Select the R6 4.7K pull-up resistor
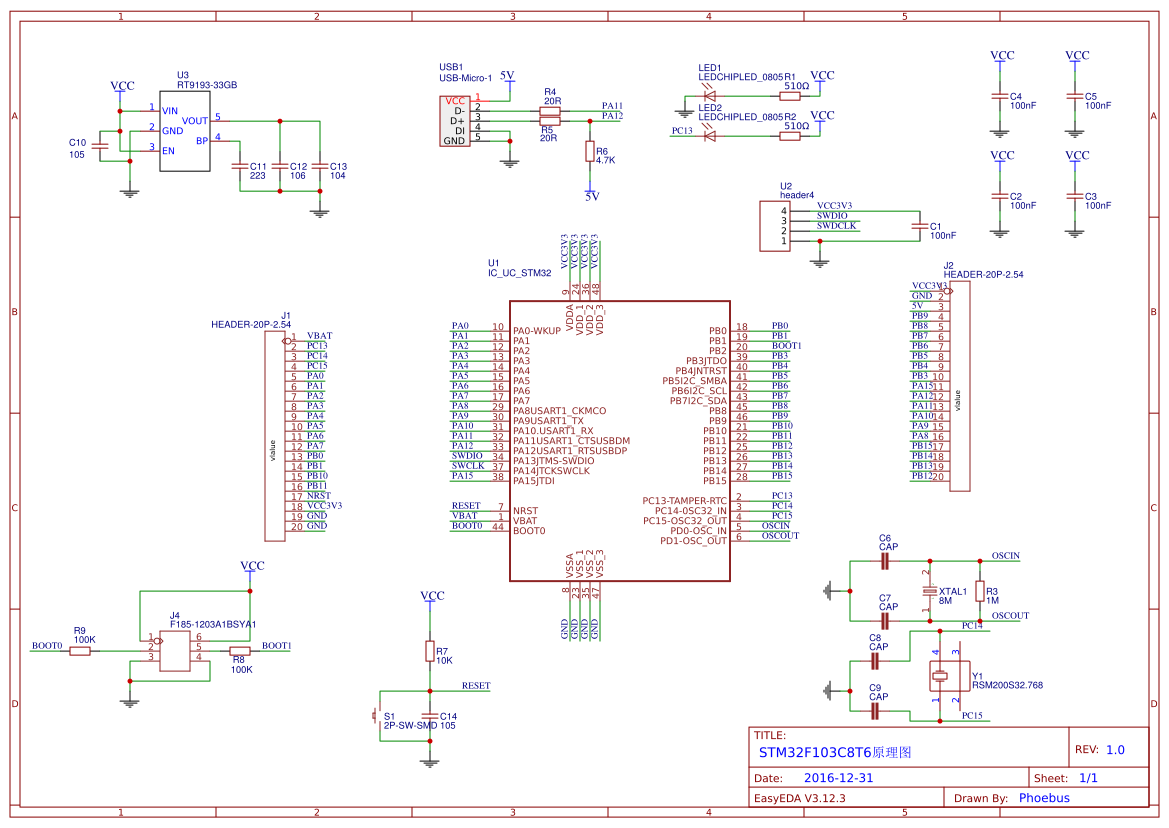Image resolution: width=1169 pixels, height=828 pixels. click(590, 151)
